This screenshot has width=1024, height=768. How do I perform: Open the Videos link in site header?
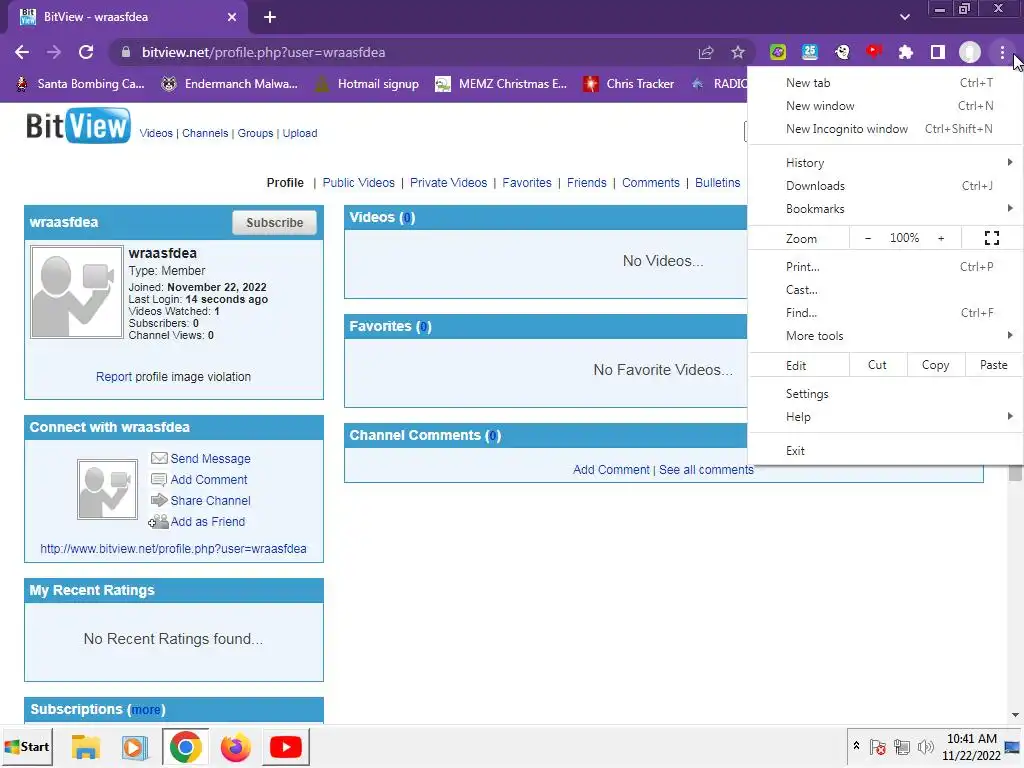tap(156, 133)
